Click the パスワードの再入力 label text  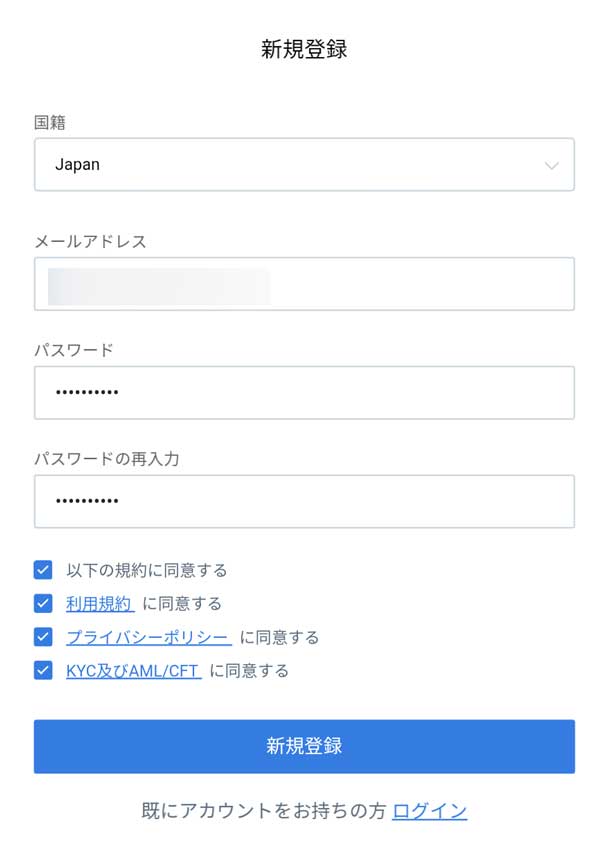coord(107,459)
